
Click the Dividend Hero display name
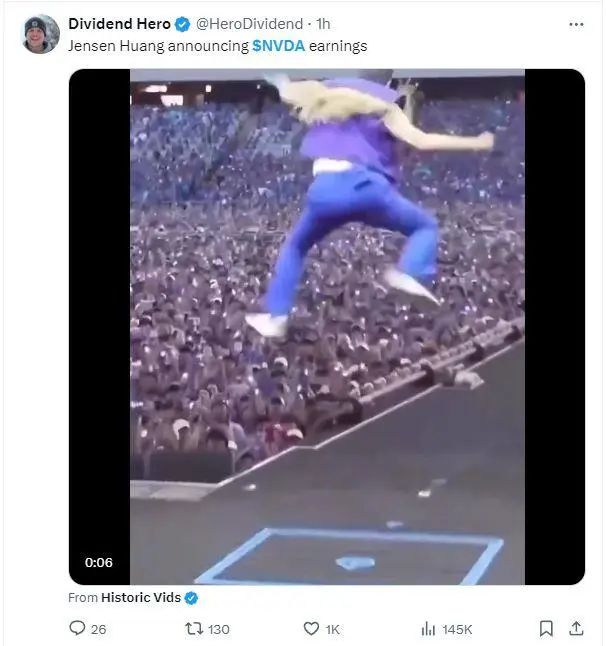point(119,24)
